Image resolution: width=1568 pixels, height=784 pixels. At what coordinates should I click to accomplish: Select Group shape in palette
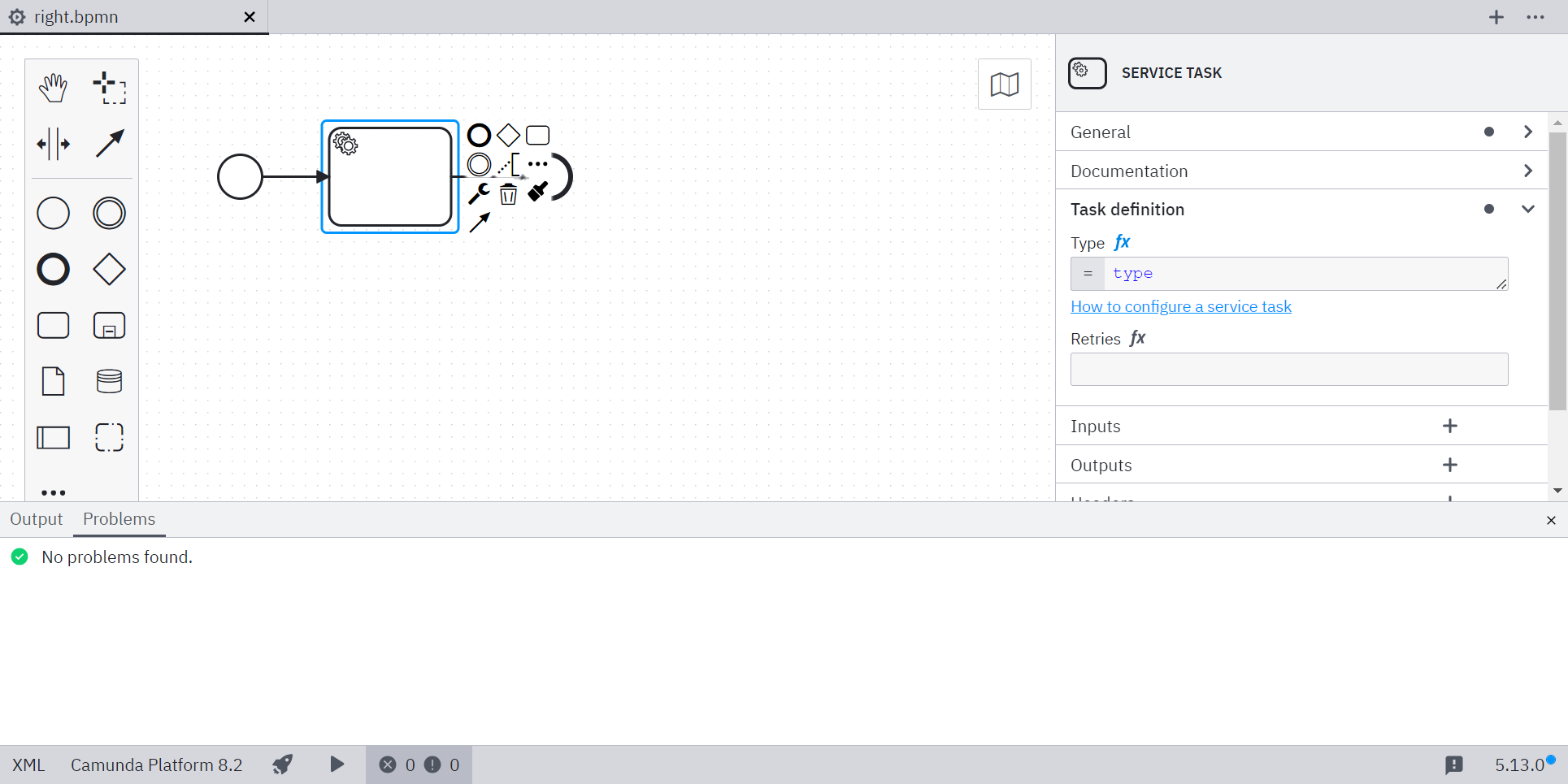click(109, 437)
